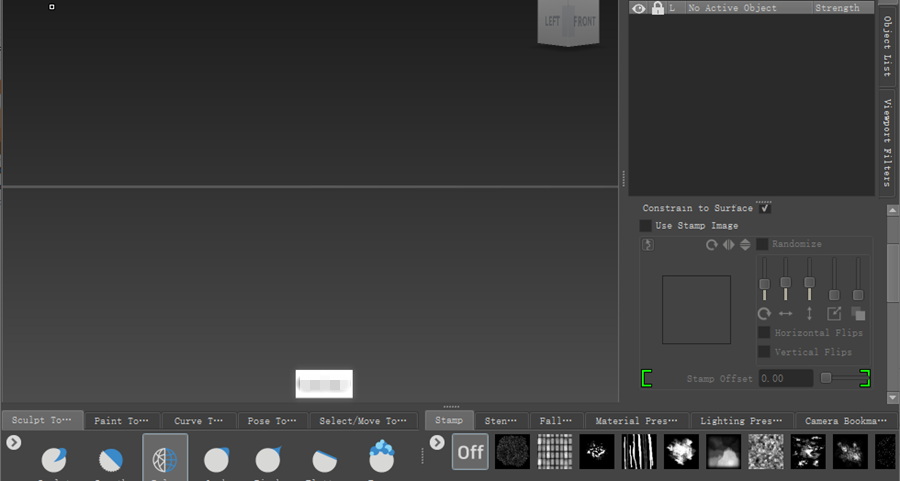Viewport: 900px width, 481px height.
Task: Select the Smooth tool icon
Action: 111,459
